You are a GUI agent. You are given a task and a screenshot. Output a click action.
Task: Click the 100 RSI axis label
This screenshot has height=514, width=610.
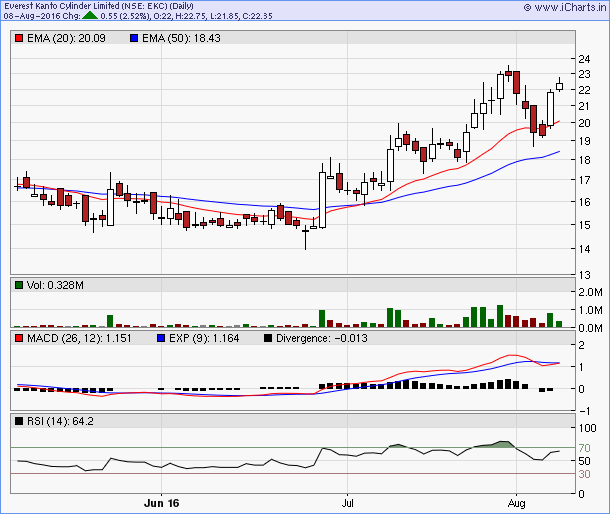(x=587, y=428)
